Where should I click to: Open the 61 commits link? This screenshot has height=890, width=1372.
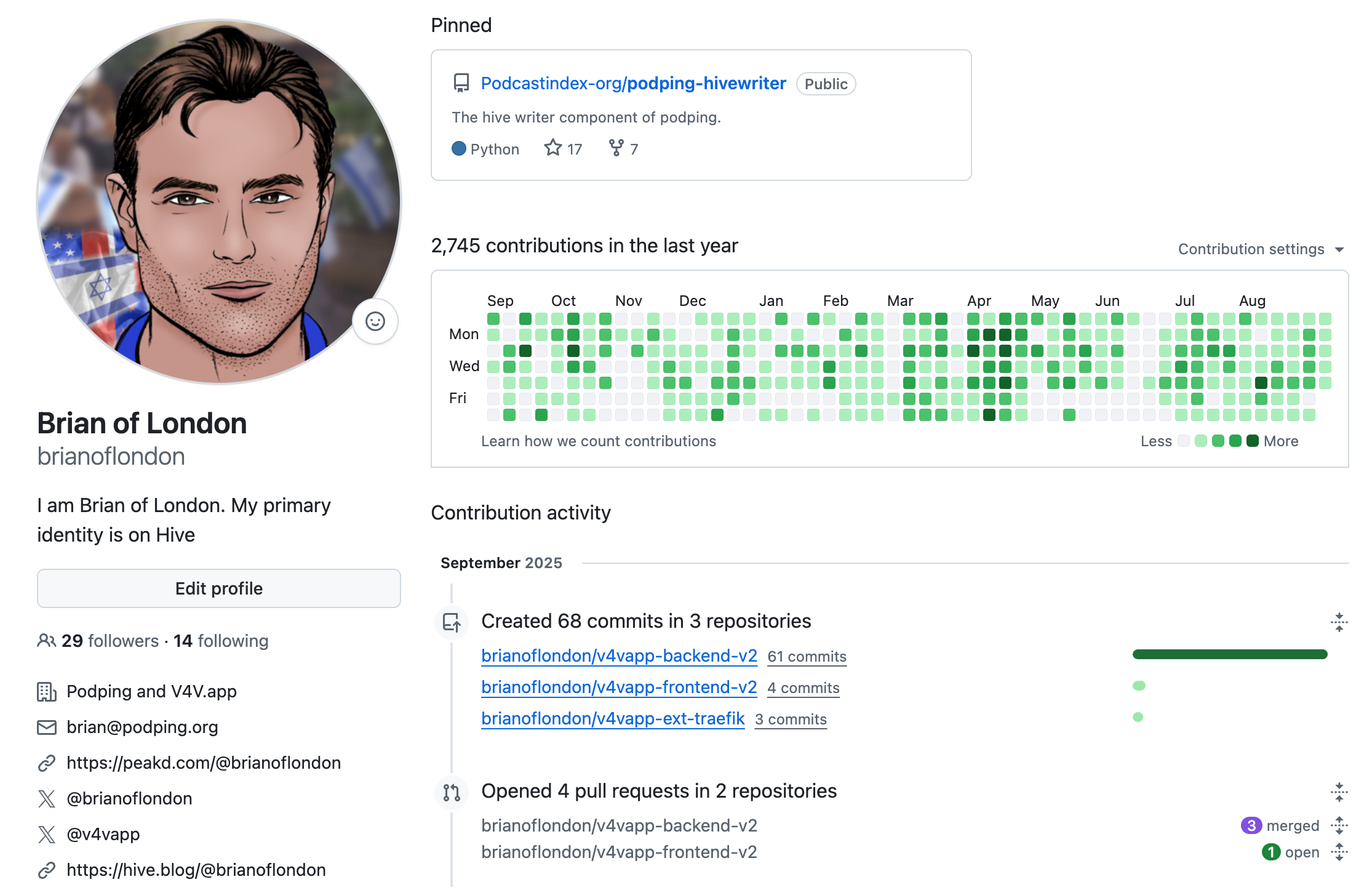807,657
